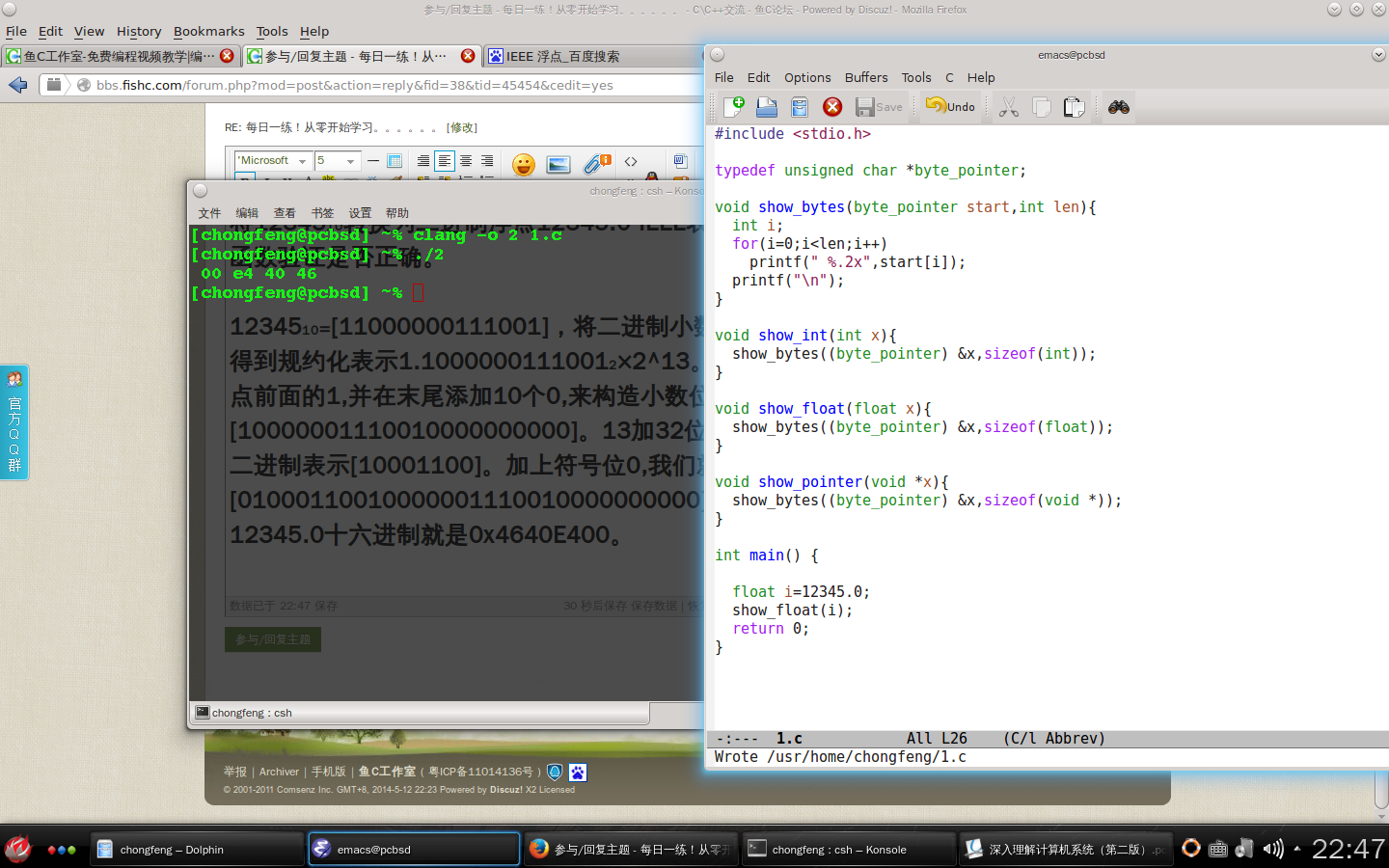The image size is (1389, 868).
Task: Toggle auto-indent paragraph alignment in forum editor
Action: click(423, 161)
